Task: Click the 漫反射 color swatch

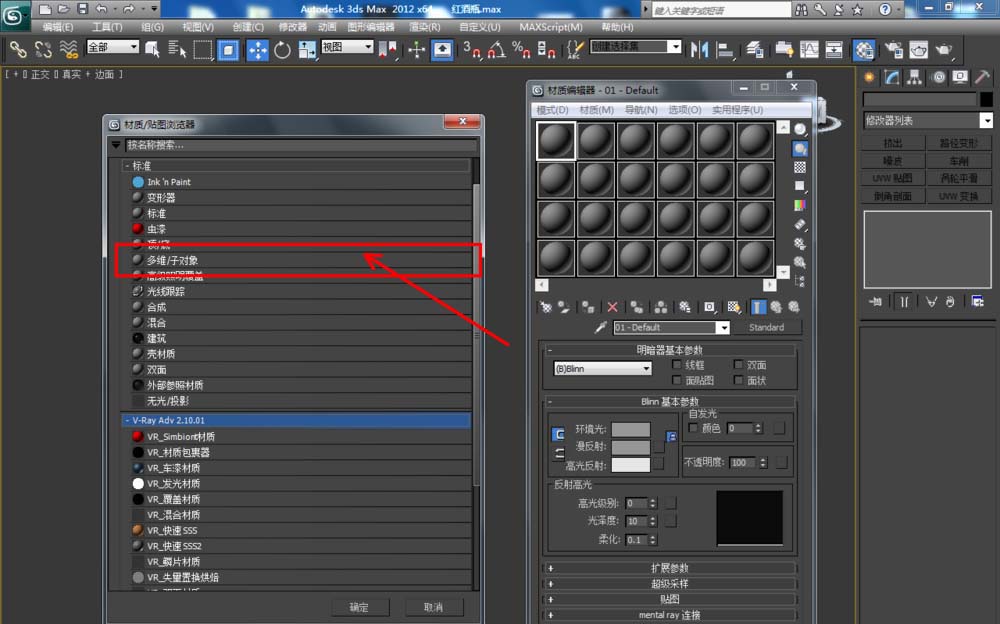Action: click(631, 447)
